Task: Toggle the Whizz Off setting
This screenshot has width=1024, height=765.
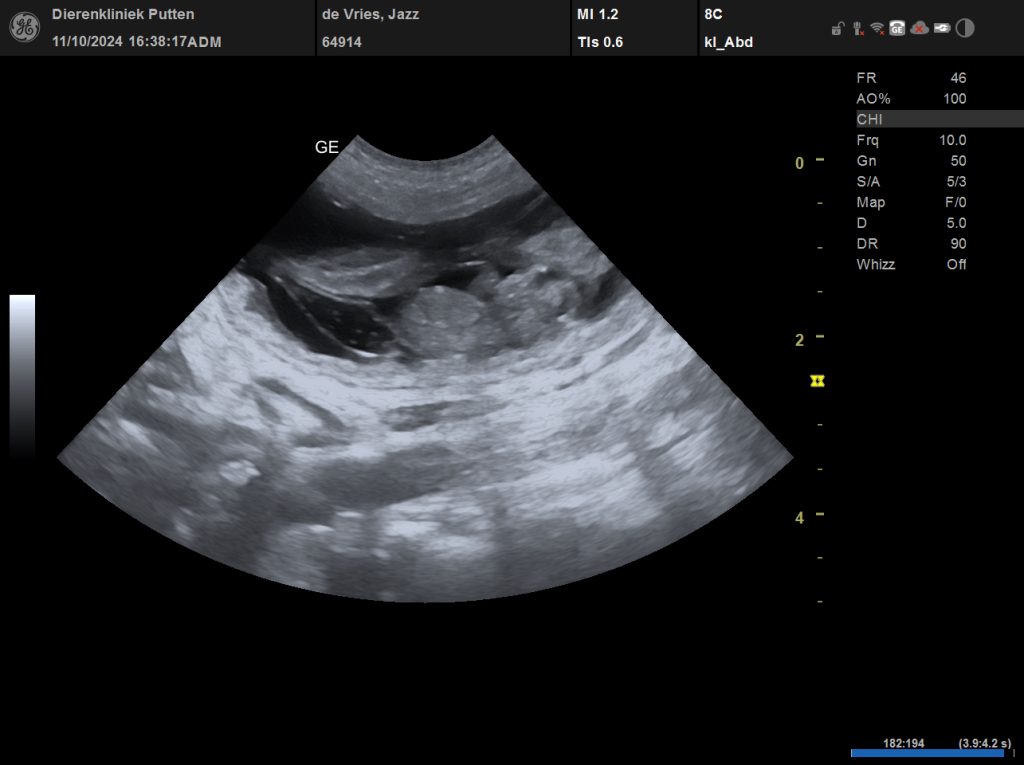Action: (x=911, y=265)
